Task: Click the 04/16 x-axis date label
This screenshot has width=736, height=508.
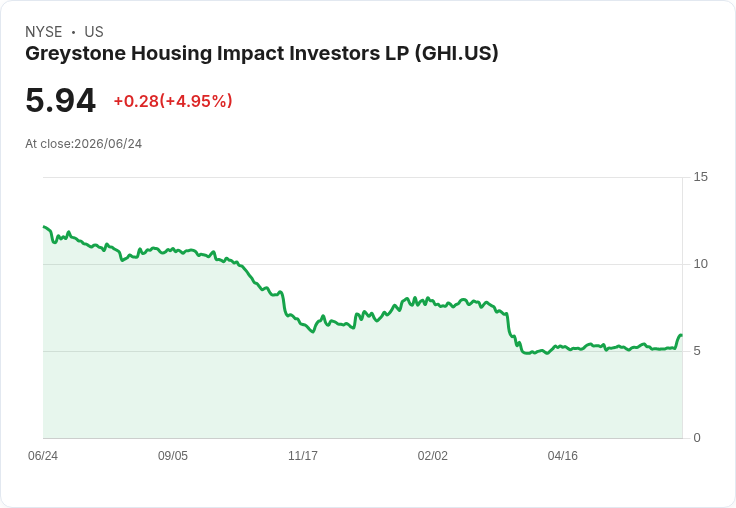Action: click(562, 456)
